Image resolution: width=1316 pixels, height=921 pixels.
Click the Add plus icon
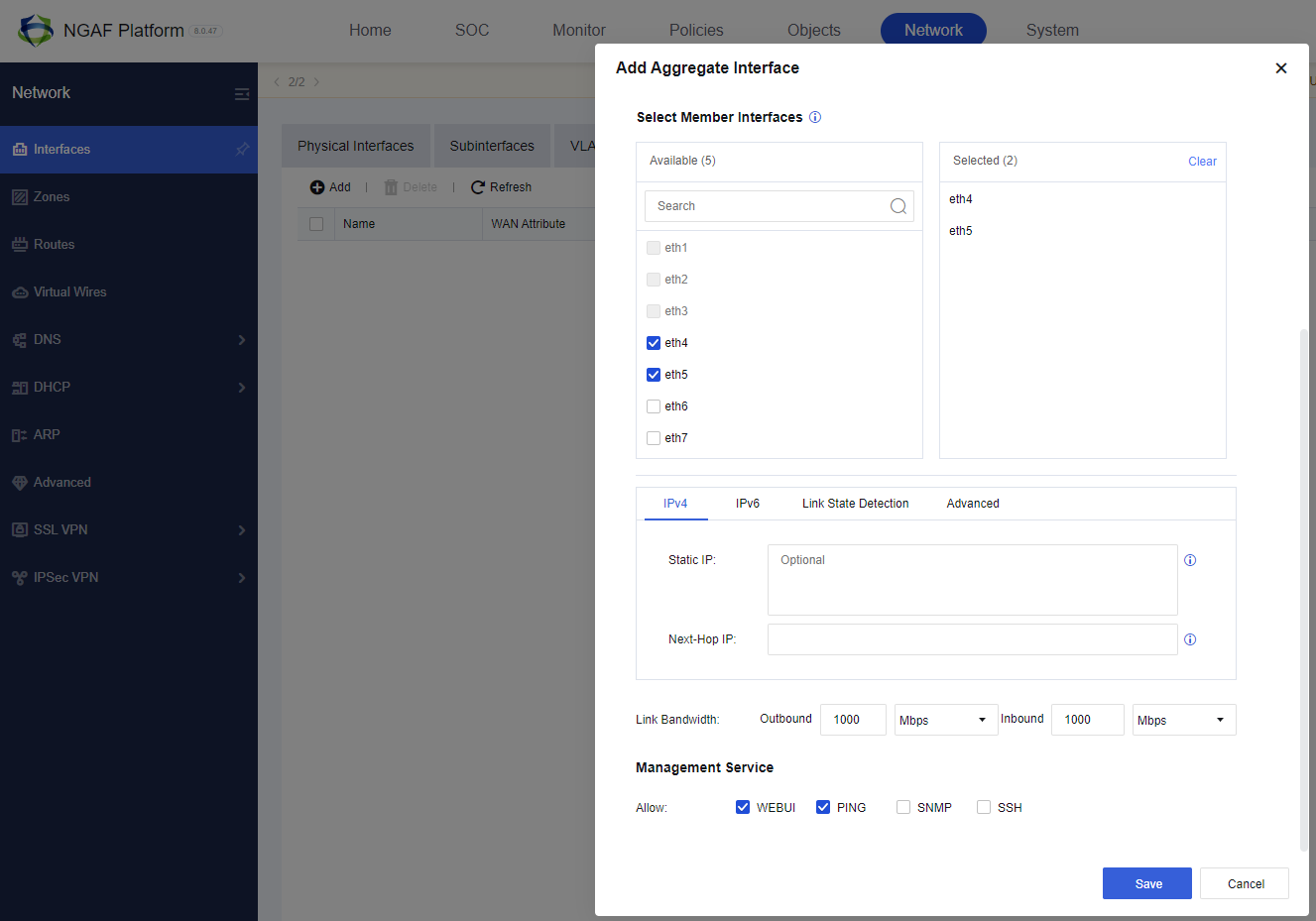click(x=317, y=187)
